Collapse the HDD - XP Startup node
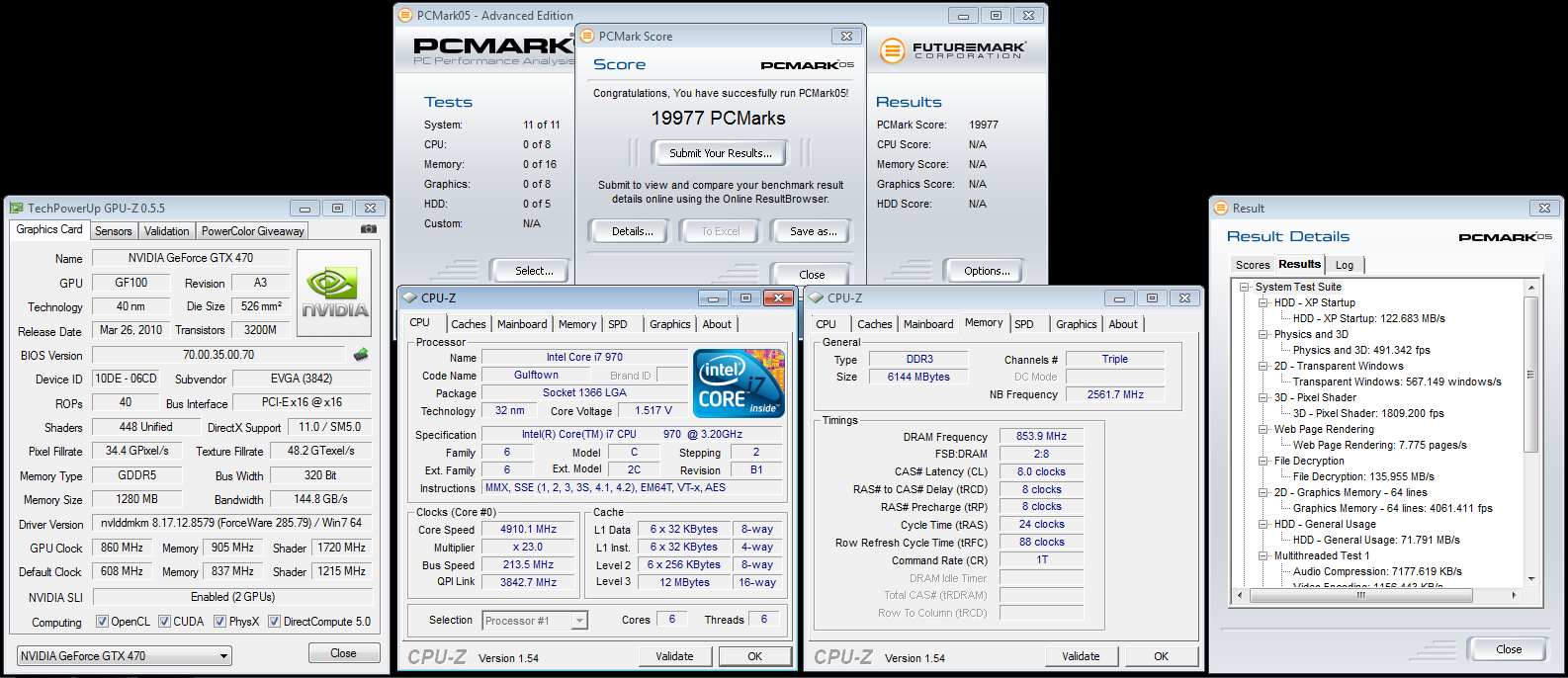The image size is (1568, 678). [x=1263, y=302]
